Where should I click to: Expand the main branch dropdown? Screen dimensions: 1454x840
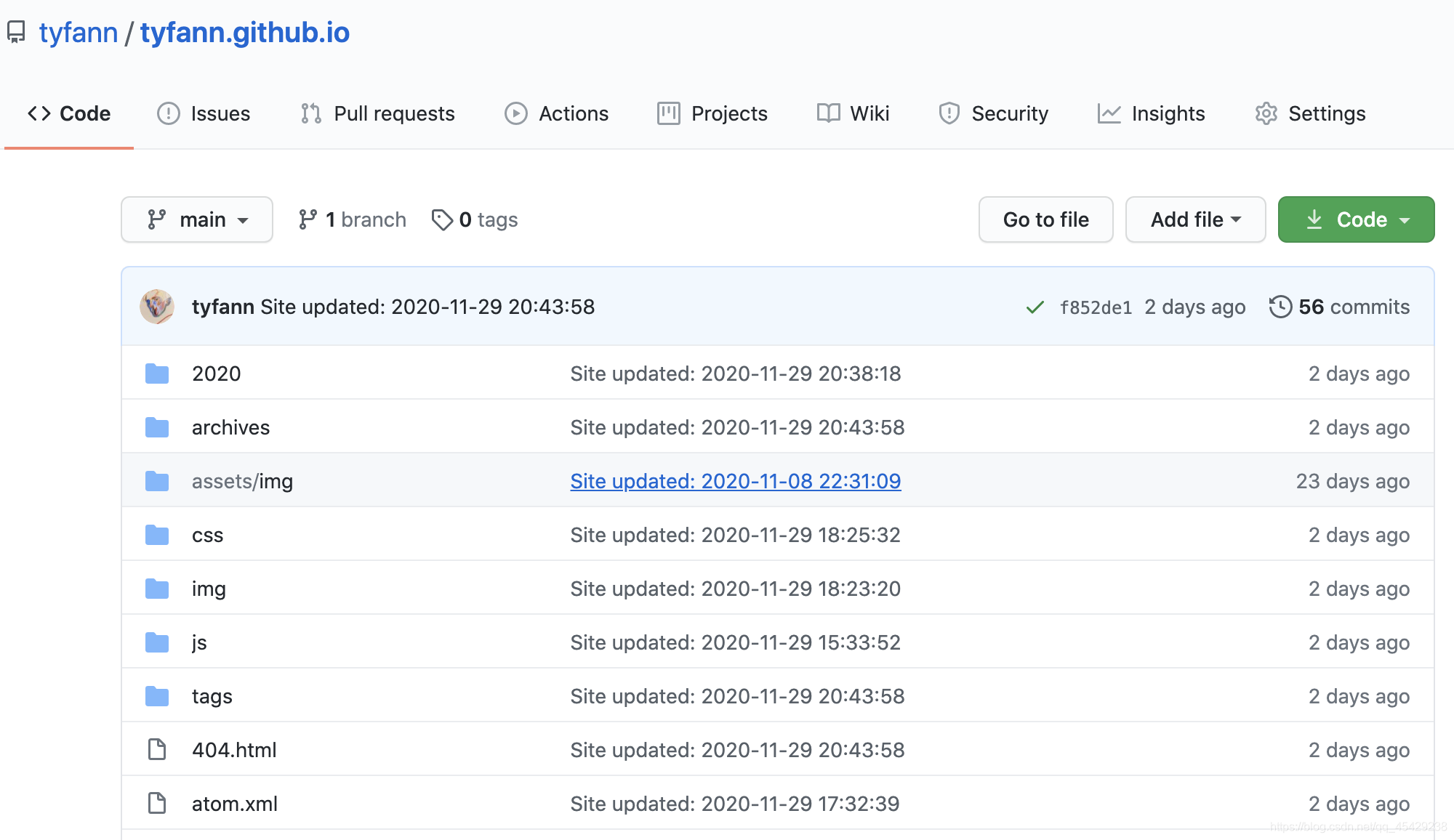pyautogui.click(x=197, y=219)
